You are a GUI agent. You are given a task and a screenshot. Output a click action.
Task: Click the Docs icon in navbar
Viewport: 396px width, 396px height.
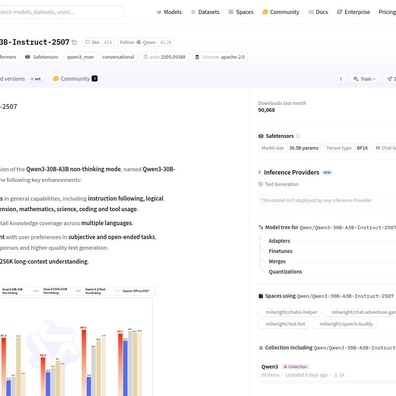pyautogui.click(x=311, y=12)
